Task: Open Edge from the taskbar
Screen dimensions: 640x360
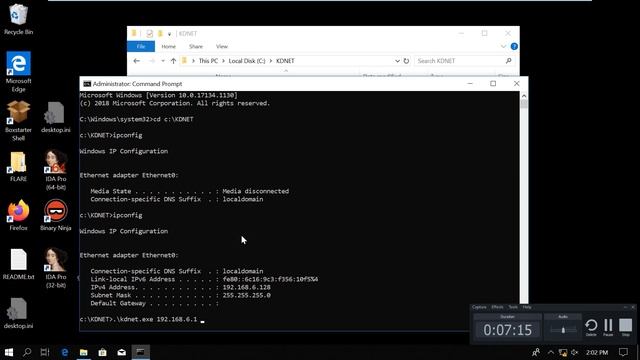Action: click(64, 352)
